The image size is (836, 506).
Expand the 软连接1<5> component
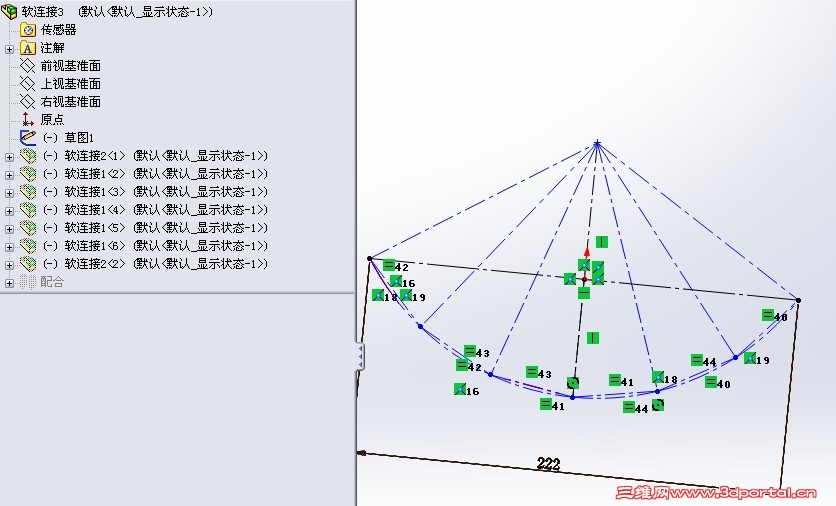[x=9, y=229]
